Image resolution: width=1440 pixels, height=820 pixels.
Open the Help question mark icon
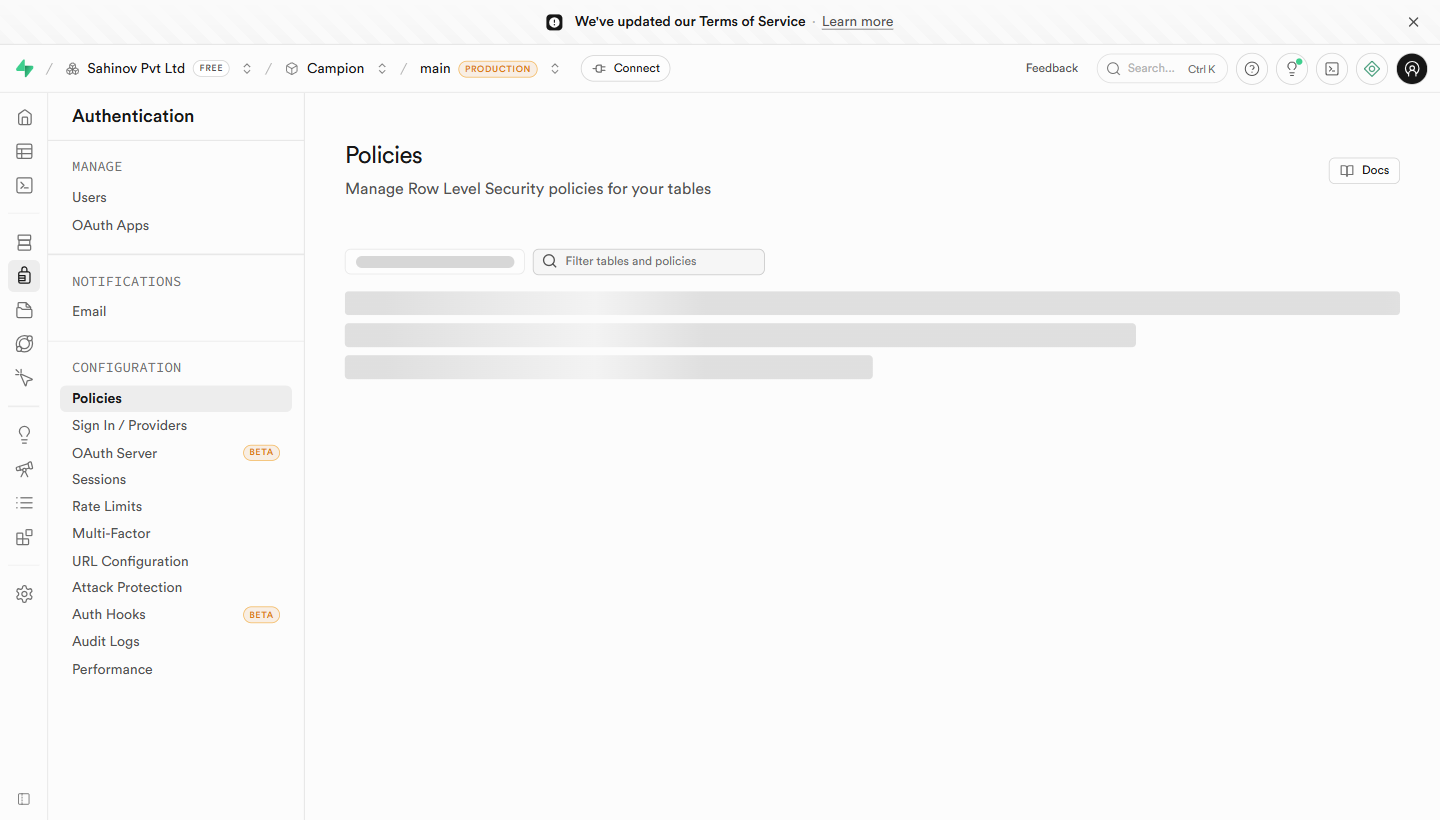[x=1252, y=69]
